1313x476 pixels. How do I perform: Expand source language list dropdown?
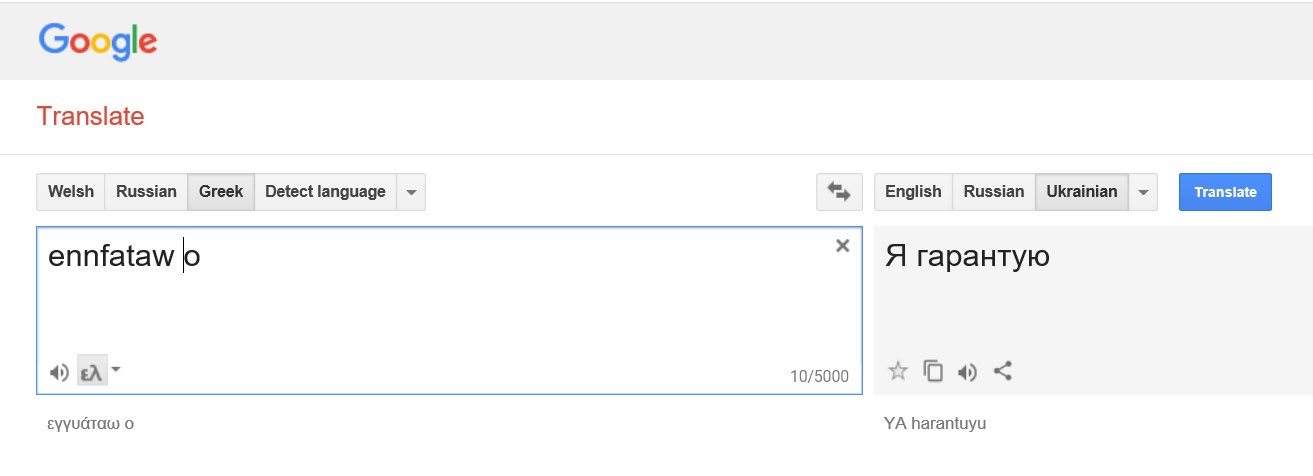click(410, 192)
